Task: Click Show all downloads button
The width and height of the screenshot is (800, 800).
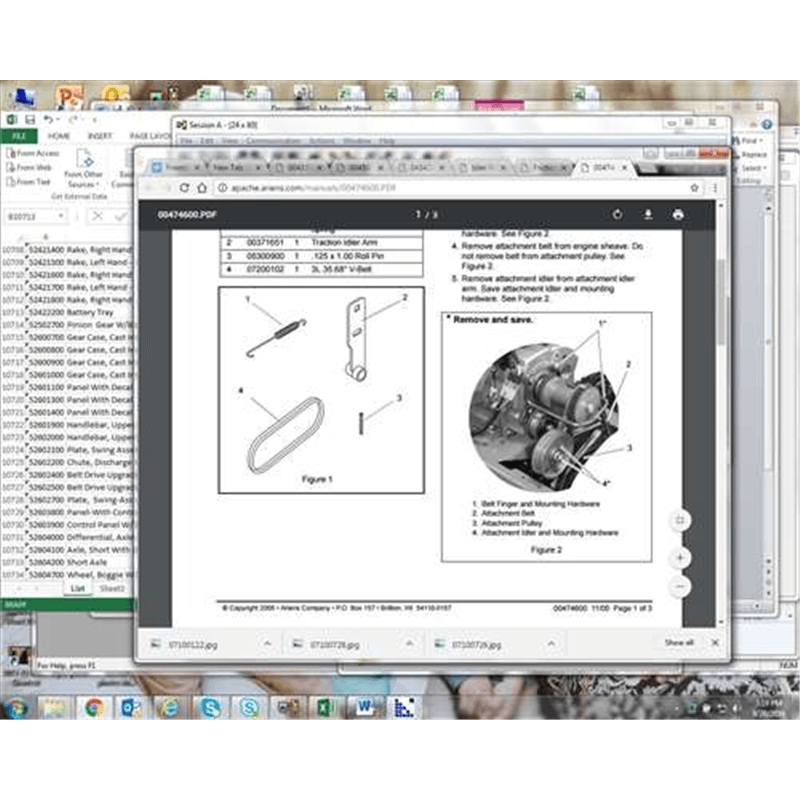Action: point(679,643)
